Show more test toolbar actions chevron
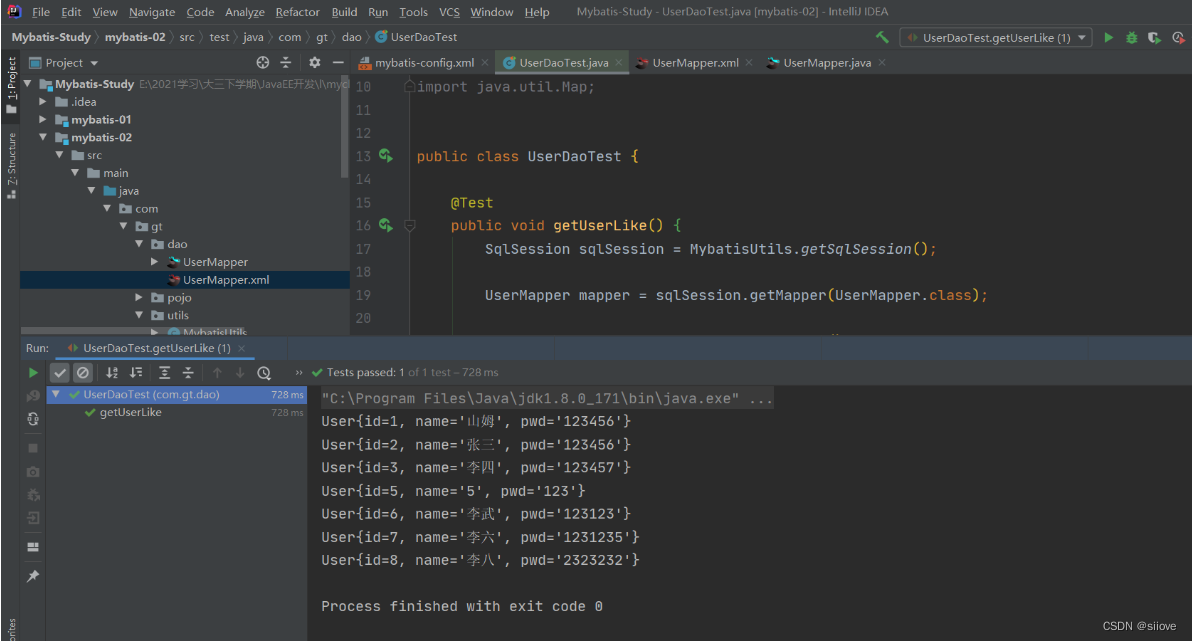This screenshot has height=641, width=1192. (x=299, y=373)
